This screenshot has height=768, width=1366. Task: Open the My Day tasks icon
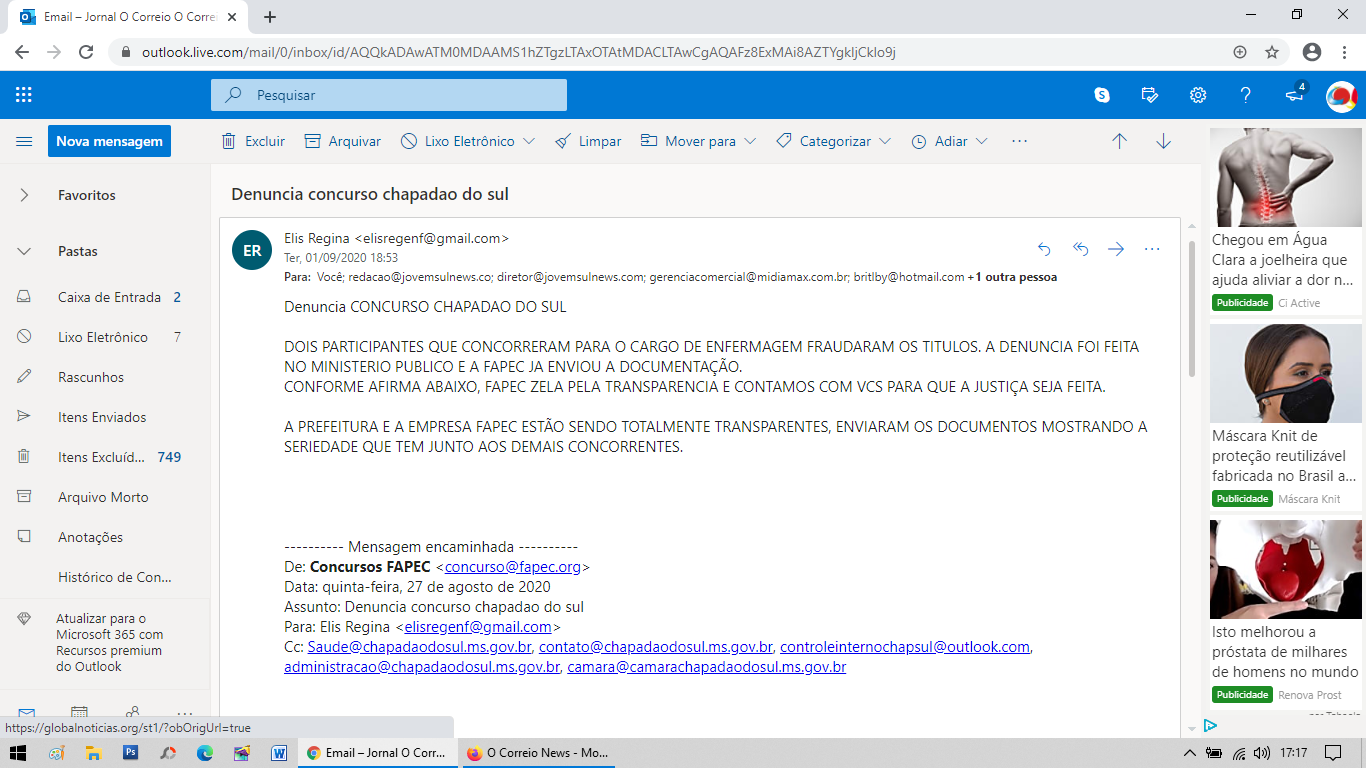point(1150,95)
